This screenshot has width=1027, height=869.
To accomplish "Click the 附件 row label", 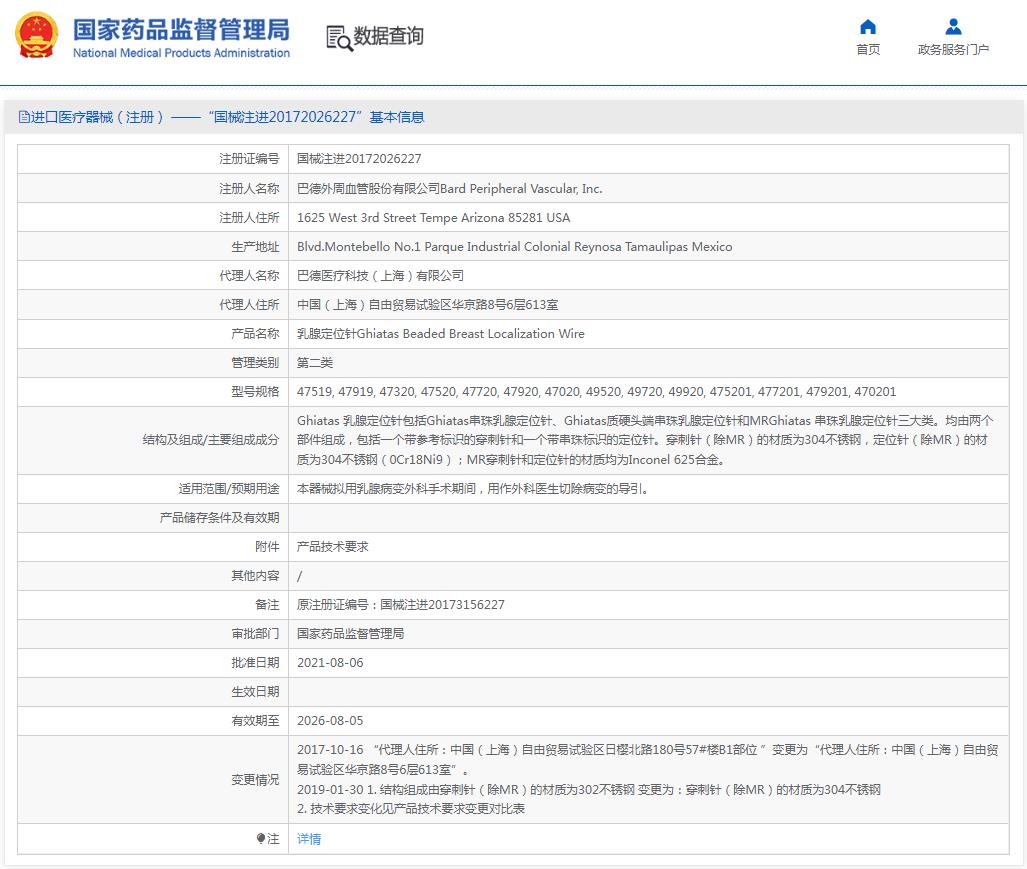I will point(267,546).
